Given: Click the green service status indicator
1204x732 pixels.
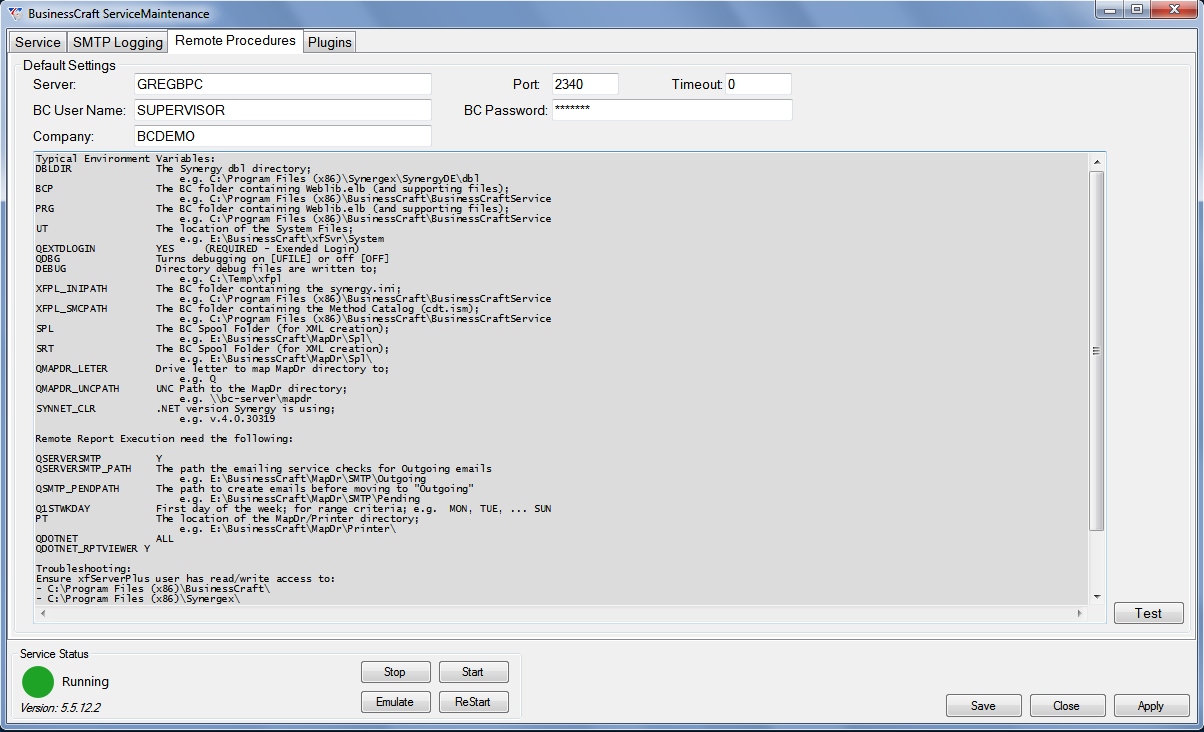Looking at the screenshot, I should 38,682.
